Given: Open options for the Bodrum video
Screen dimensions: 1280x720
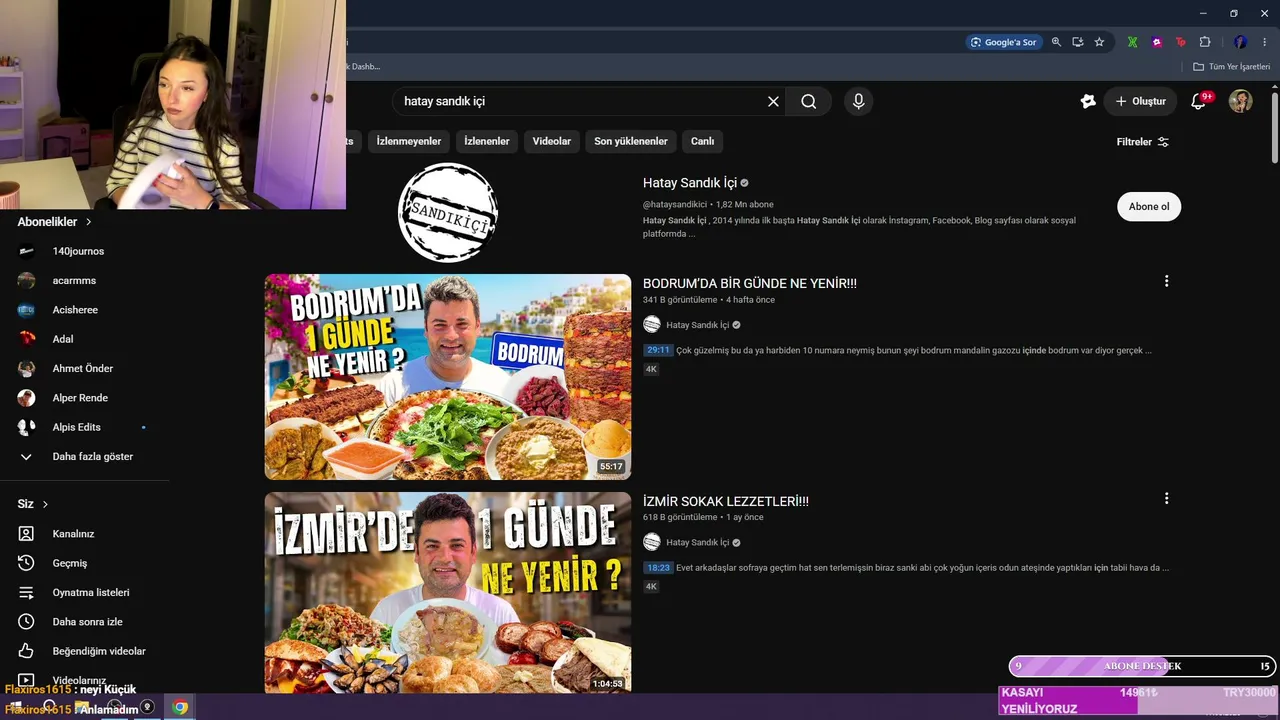Looking at the screenshot, I should 1166,281.
